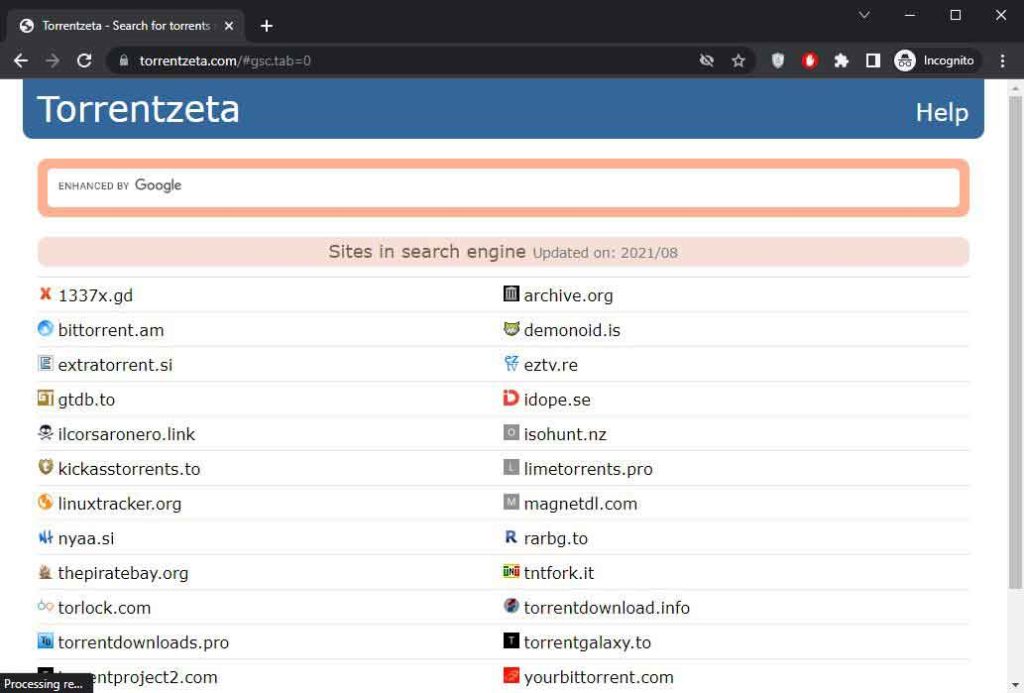Screen dimensions: 1024x693
Task: Click the red hand blocker extension icon
Action: tap(809, 61)
